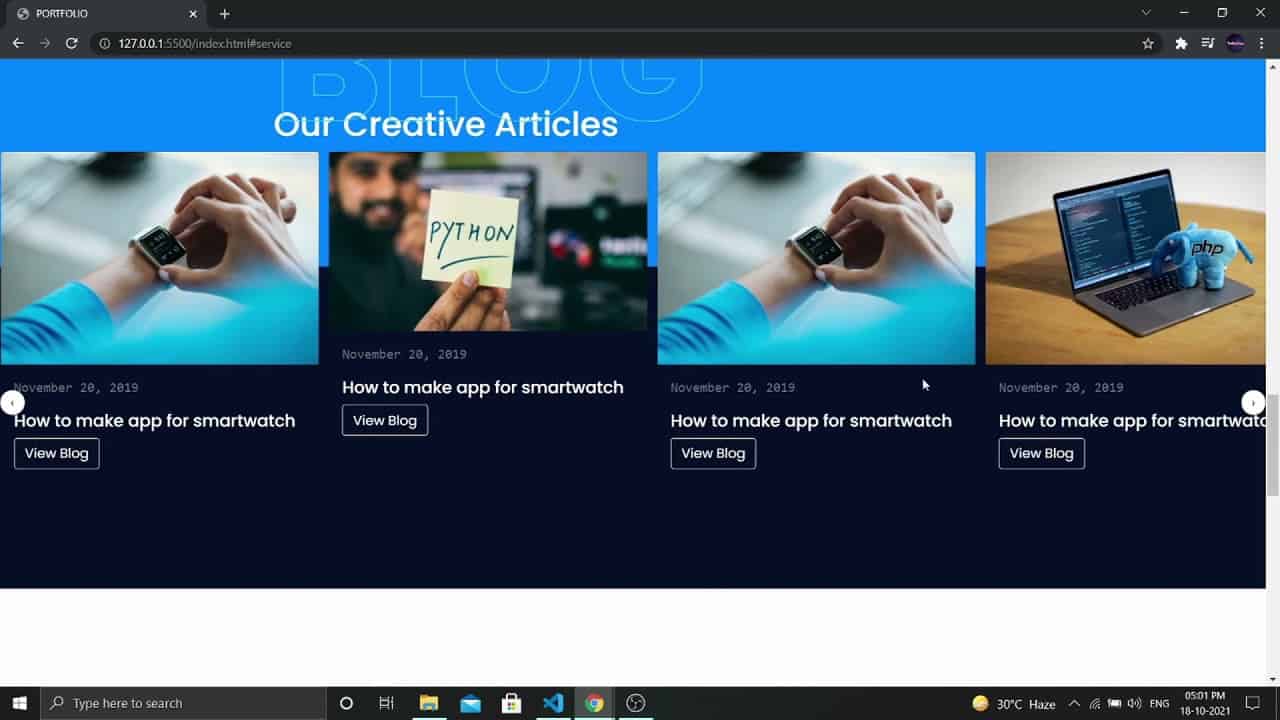This screenshot has width=1280, height=720.
Task: Reload the page with the refresh icon
Action: click(x=71, y=43)
